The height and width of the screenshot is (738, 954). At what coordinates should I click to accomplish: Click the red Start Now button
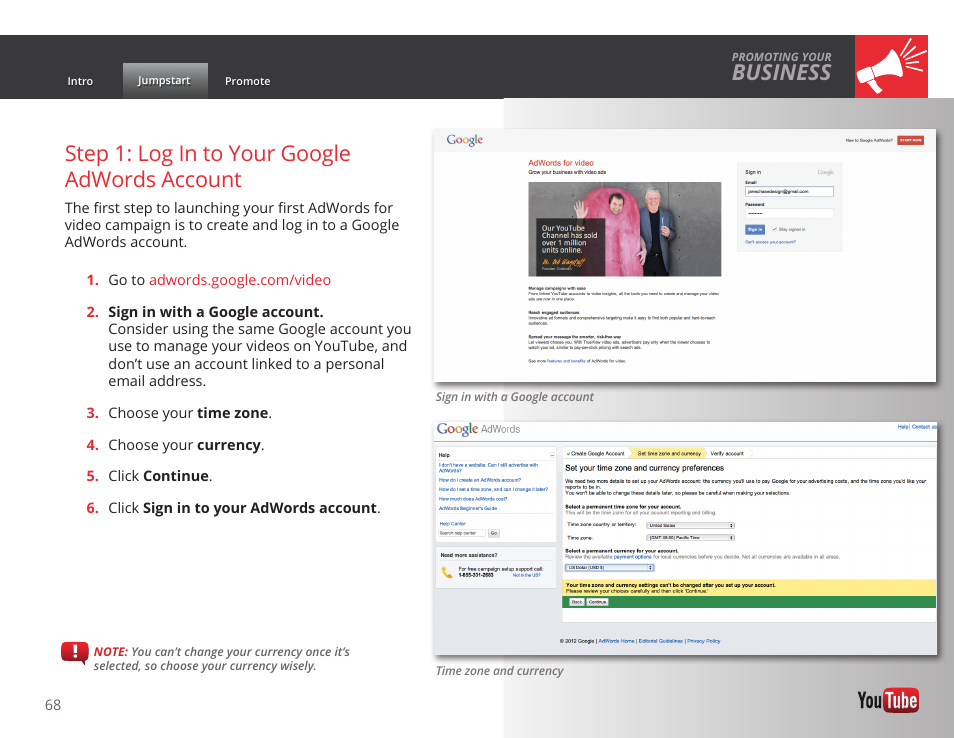pos(909,141)
